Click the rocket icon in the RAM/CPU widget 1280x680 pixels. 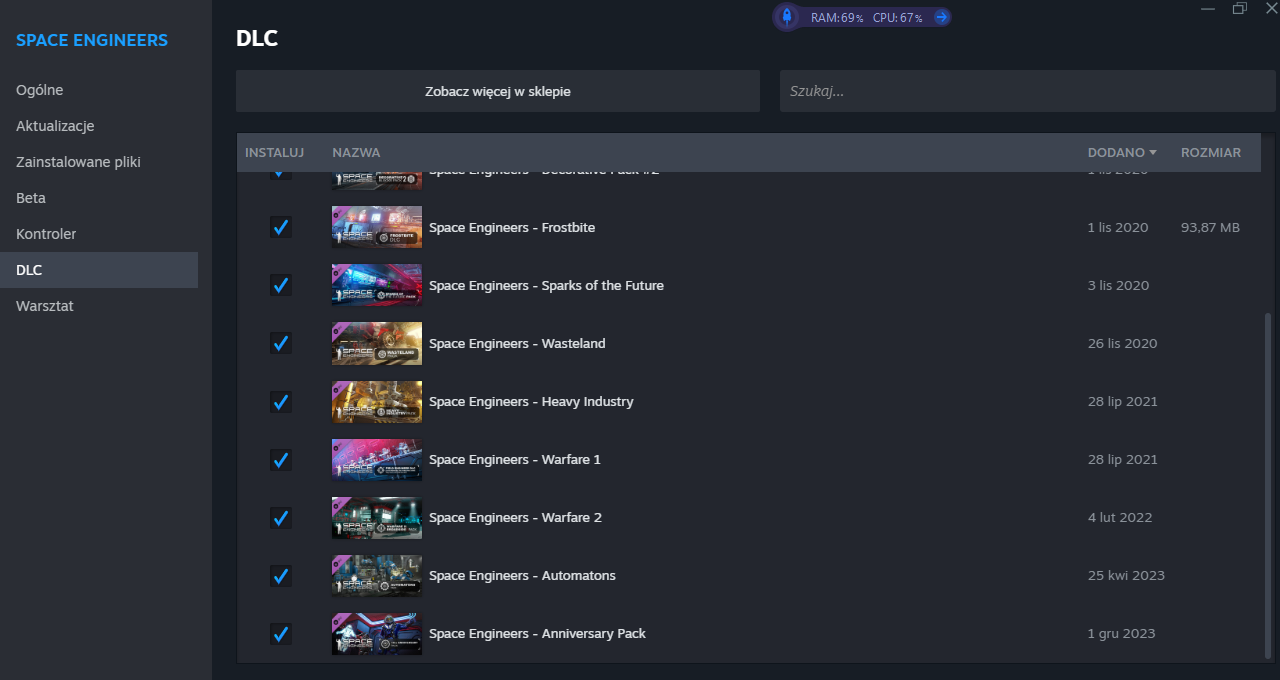click(787, 17)
